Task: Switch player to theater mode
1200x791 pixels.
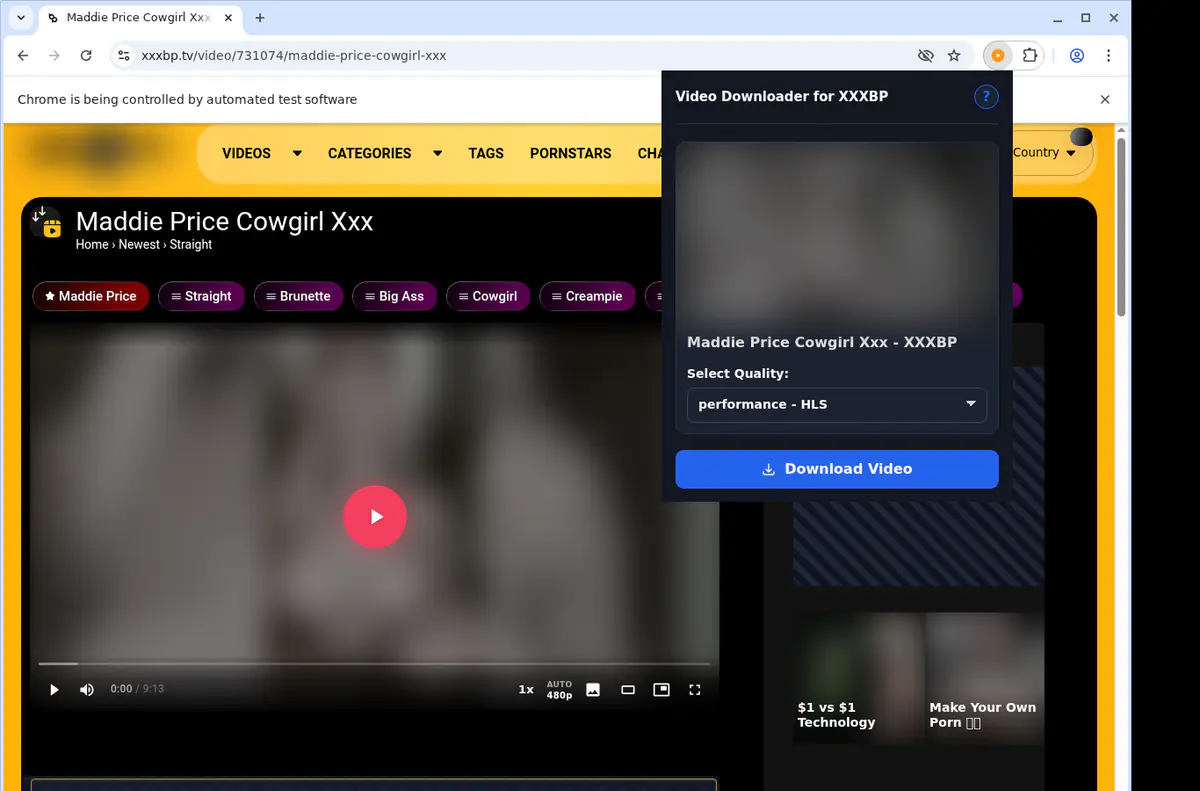Action: tap(628, 690)
